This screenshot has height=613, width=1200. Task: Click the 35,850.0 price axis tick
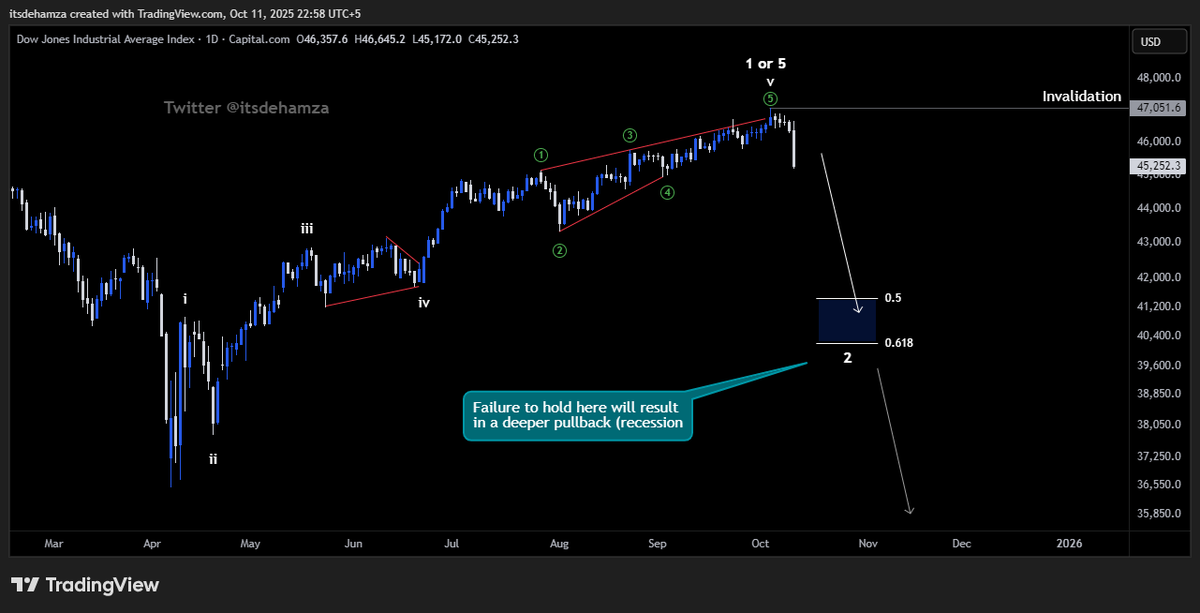click(x=1161, y=514)
